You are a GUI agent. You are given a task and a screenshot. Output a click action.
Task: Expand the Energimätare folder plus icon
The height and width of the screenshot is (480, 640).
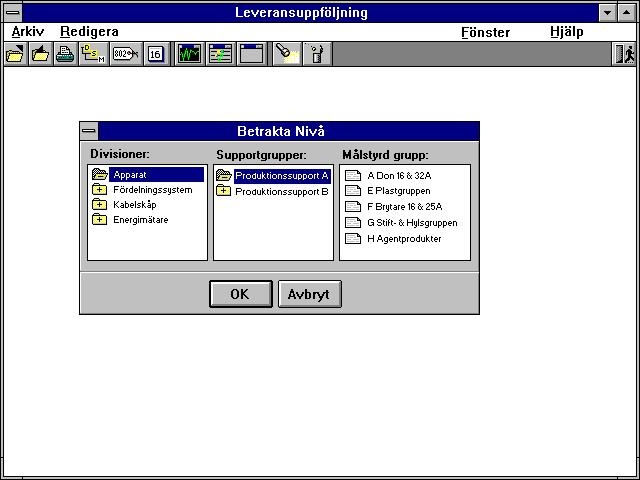99,220
